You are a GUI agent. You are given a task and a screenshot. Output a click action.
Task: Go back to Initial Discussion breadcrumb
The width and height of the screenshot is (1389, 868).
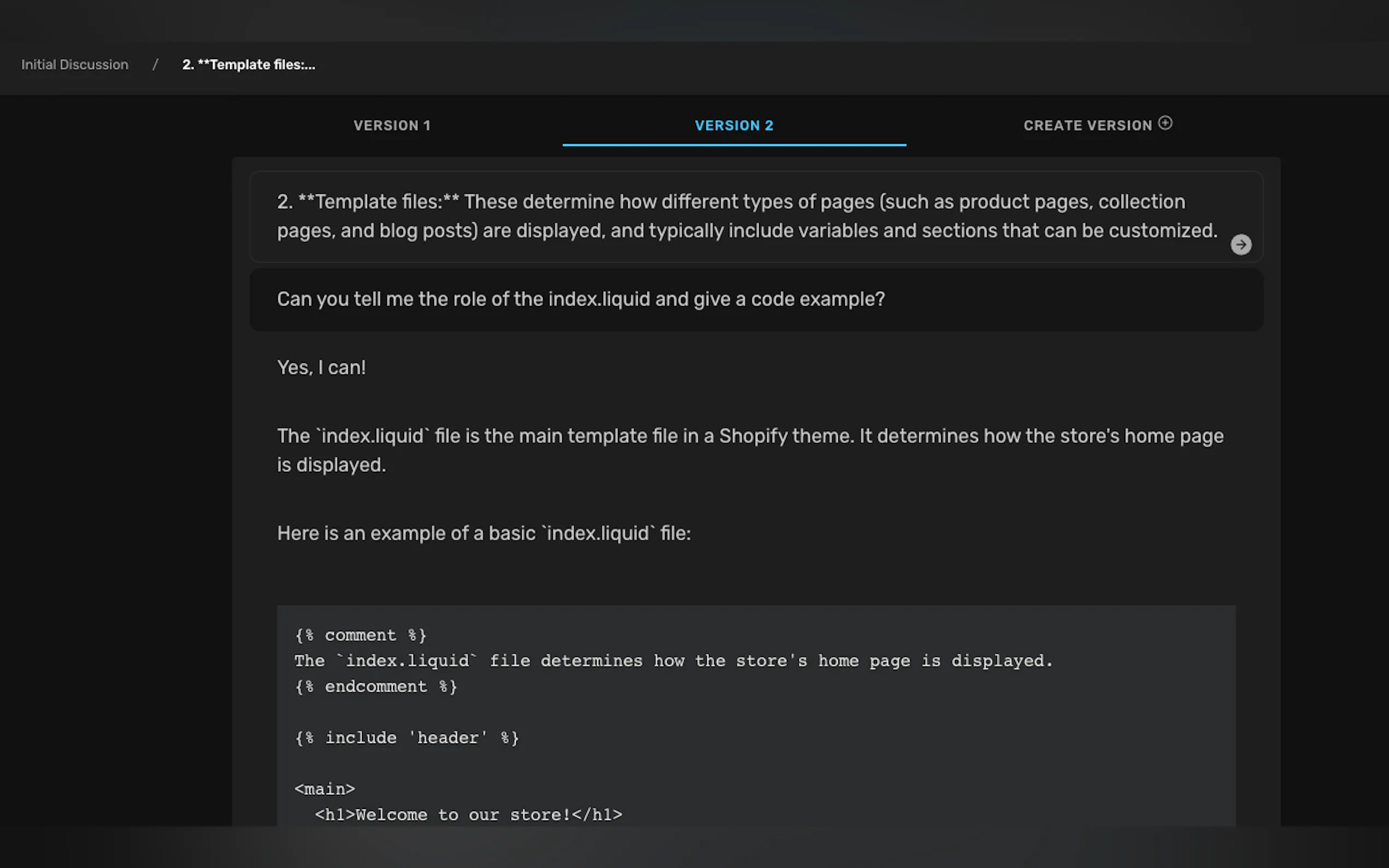(75, 65)
